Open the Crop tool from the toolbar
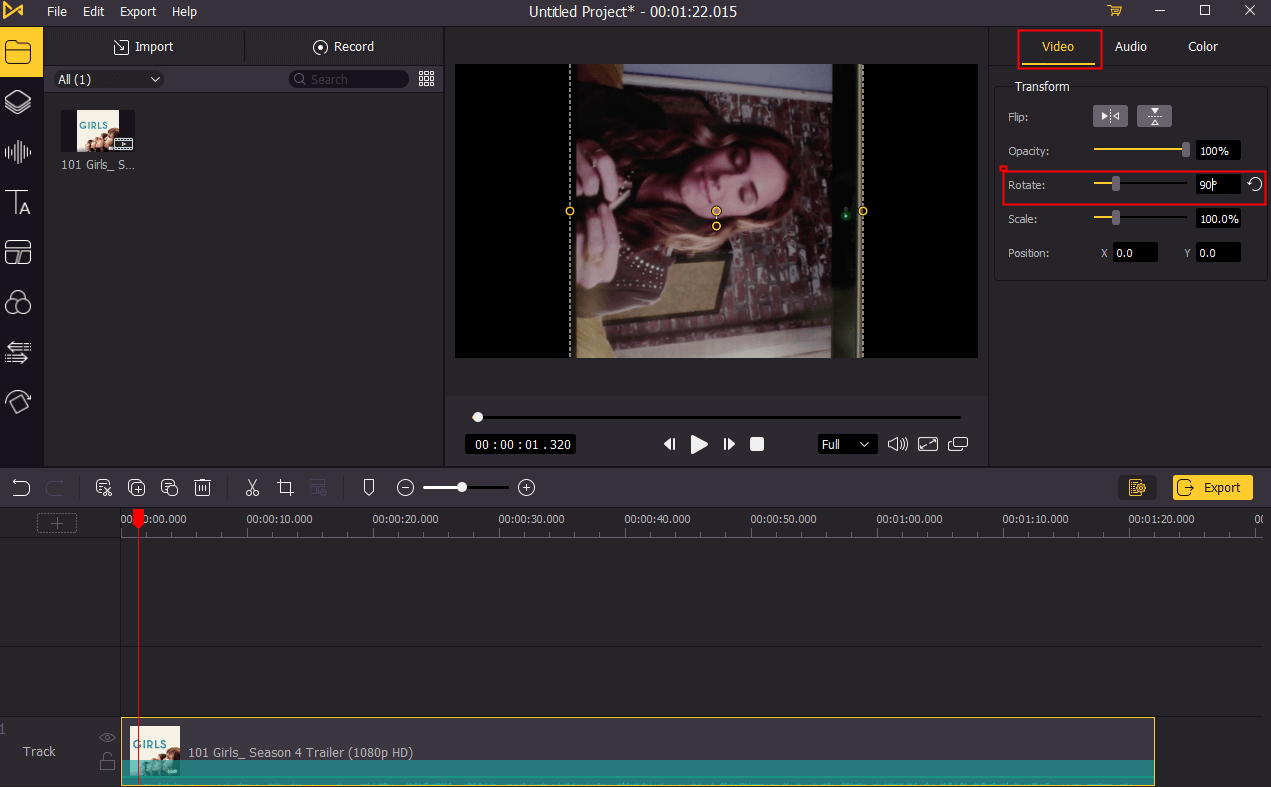This screenshot has height=787, width=1271. click(285, 487)
